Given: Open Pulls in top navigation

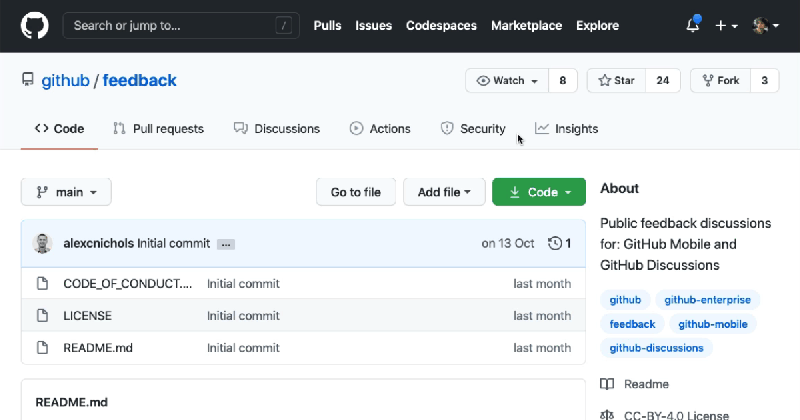Looking at the screenshot, I should click(x=328, y=26).
